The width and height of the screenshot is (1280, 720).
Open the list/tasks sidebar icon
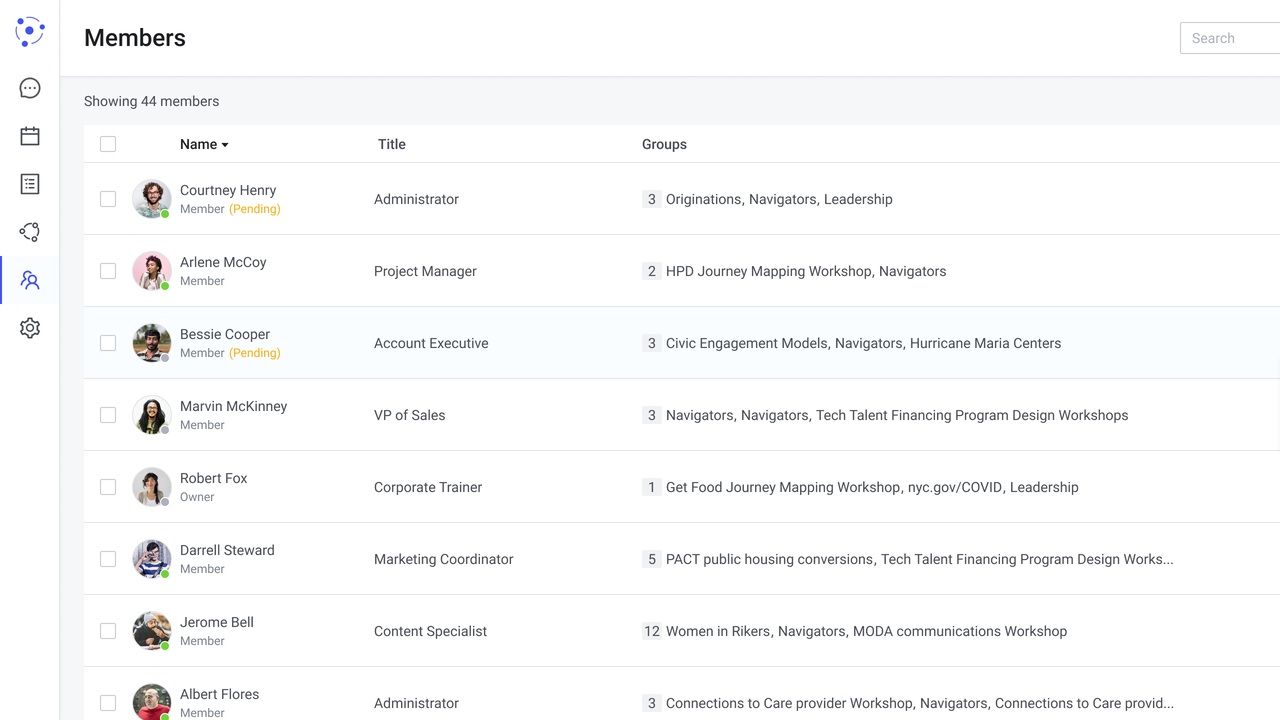point(30,184)
